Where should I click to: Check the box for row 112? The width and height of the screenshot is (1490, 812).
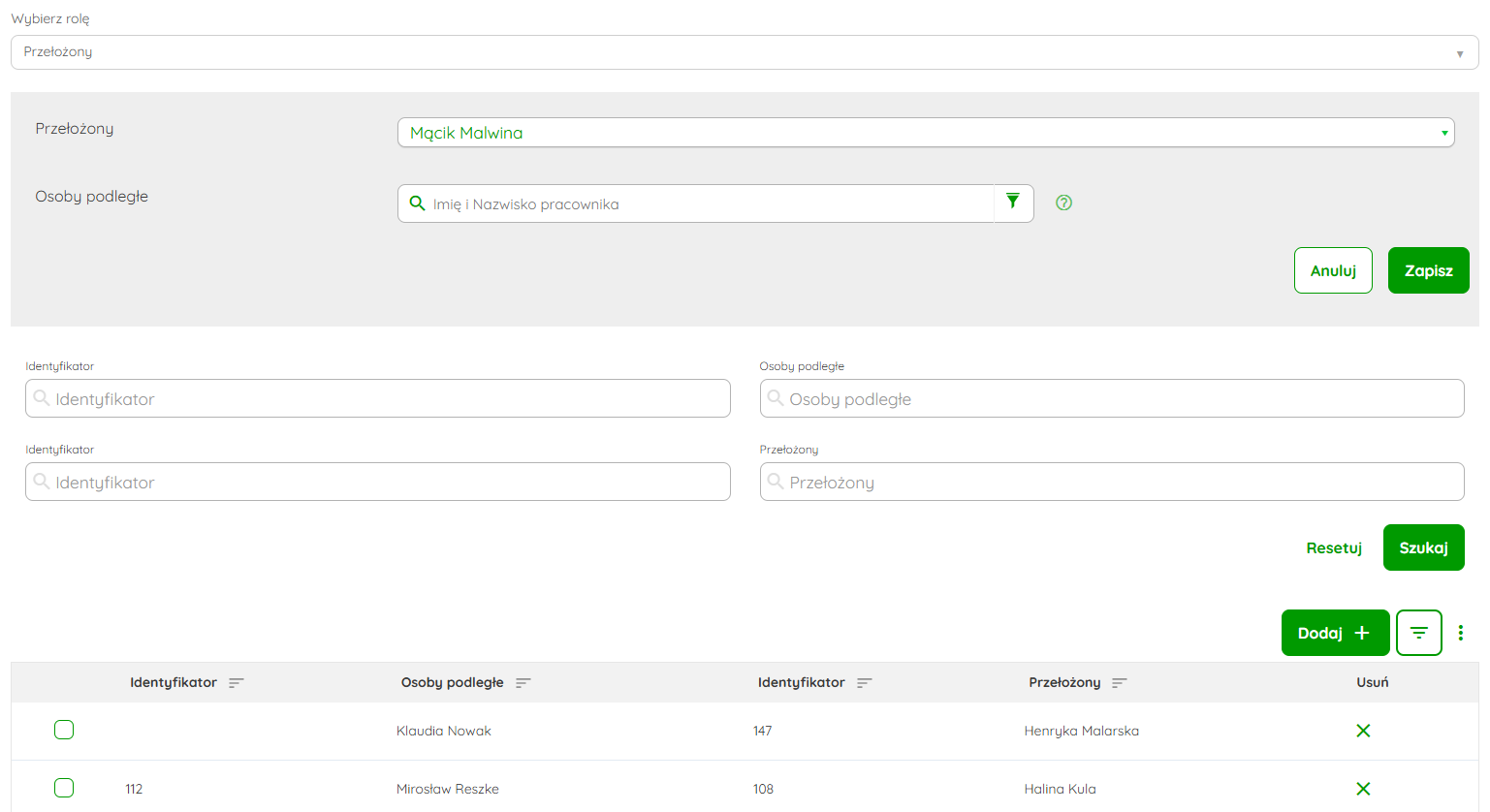pyautogui.click(x=64, y=788)
